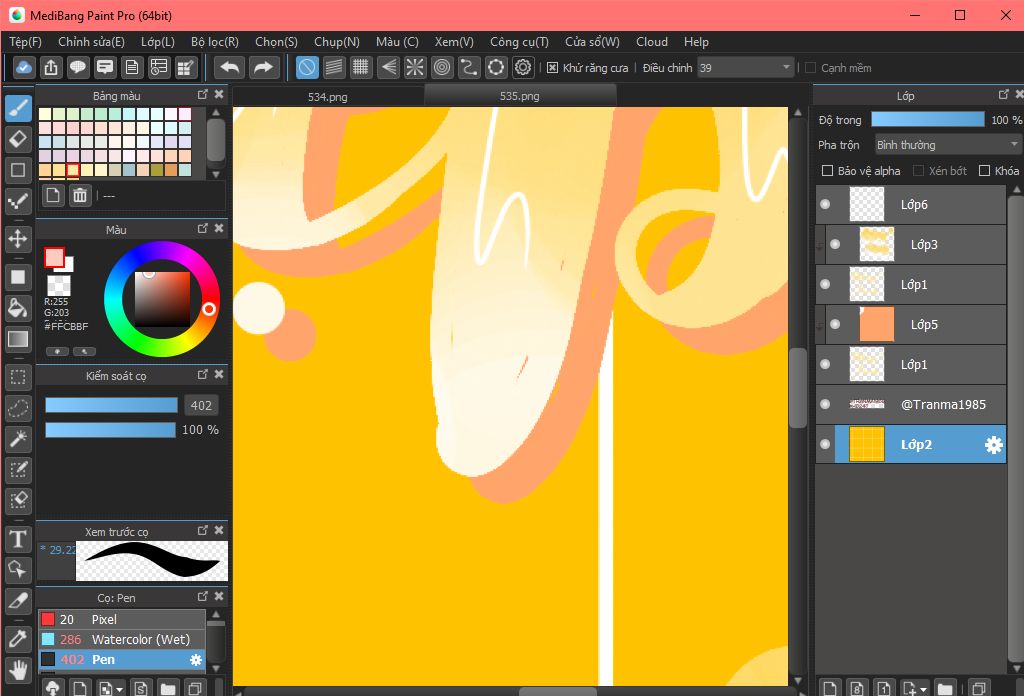Switch to the 534.png tab
Viewport: 1024px width, 696px height.
[328, 97]
